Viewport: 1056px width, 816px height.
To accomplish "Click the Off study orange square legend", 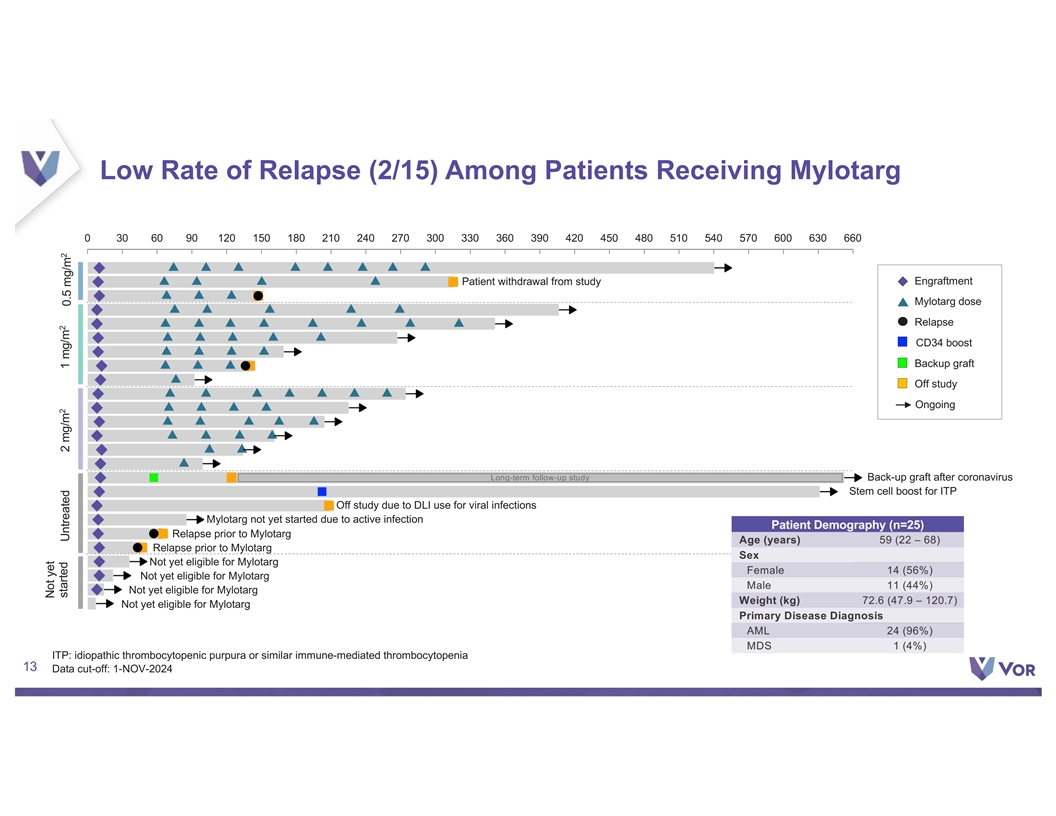I will (902, 384).
